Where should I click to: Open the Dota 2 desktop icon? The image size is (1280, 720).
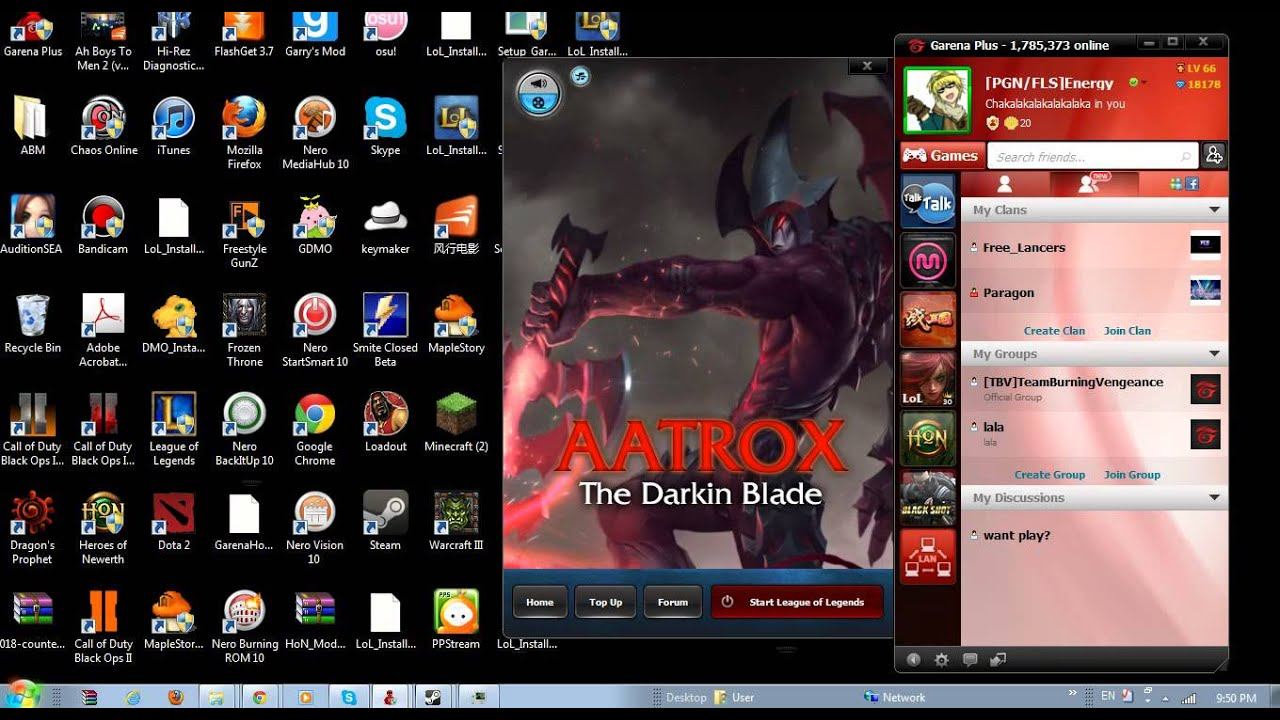pos(174,521)
